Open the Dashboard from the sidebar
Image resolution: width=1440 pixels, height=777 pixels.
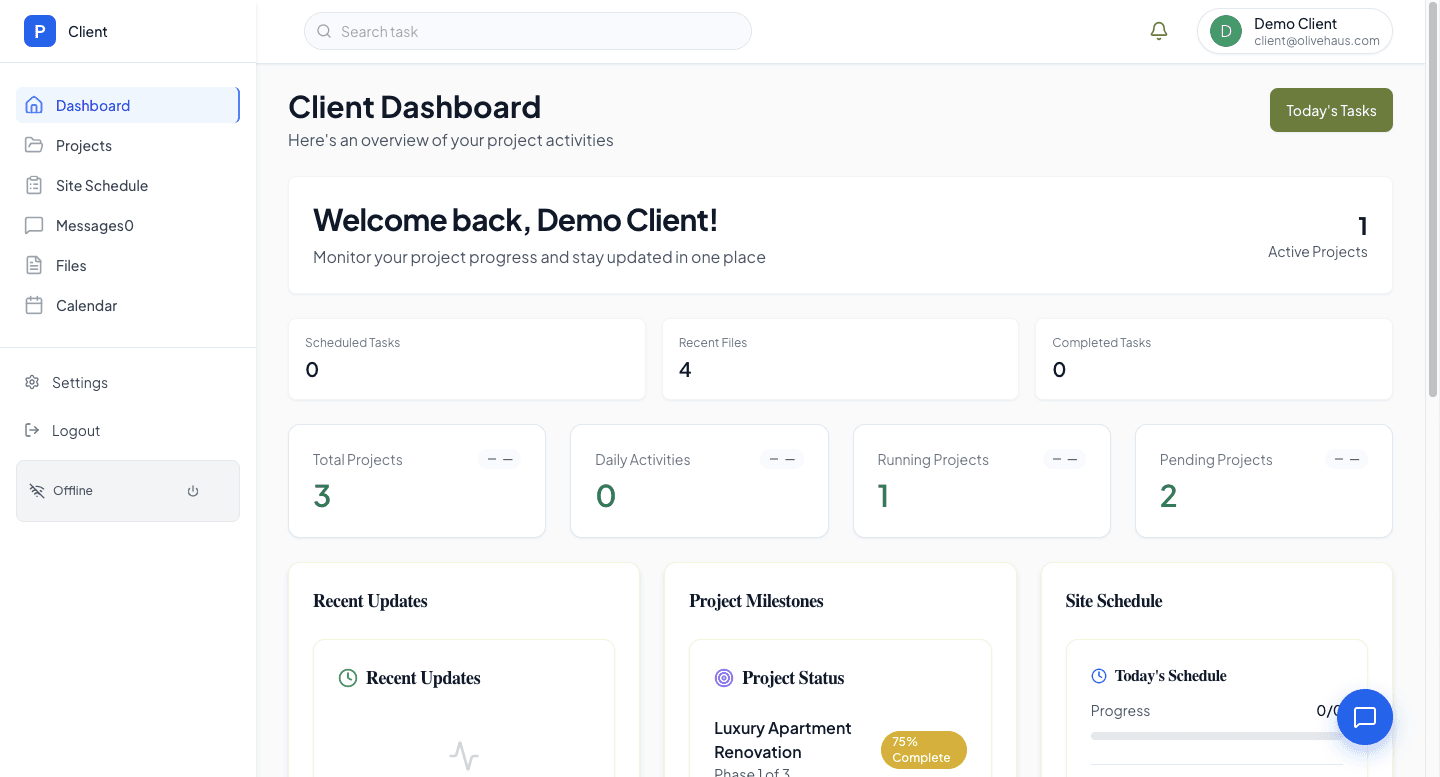93,105
